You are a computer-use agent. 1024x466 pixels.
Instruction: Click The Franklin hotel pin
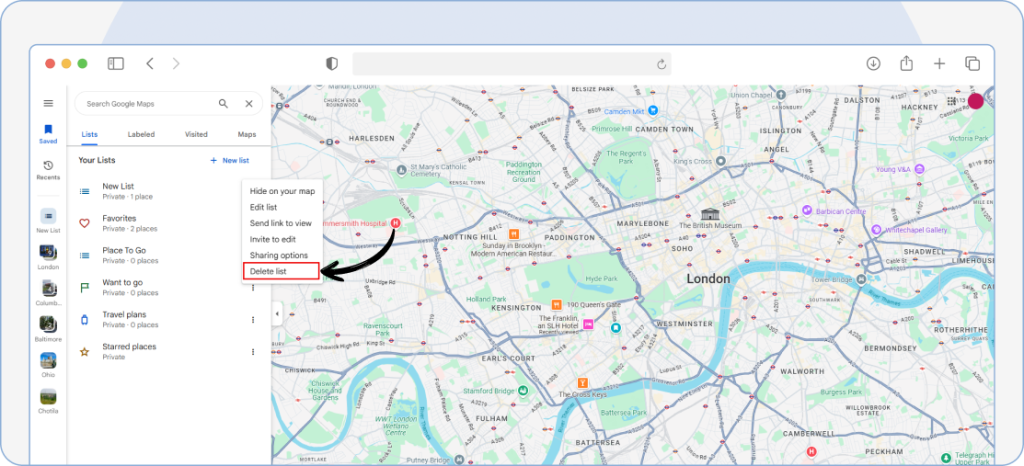(588, 324)
